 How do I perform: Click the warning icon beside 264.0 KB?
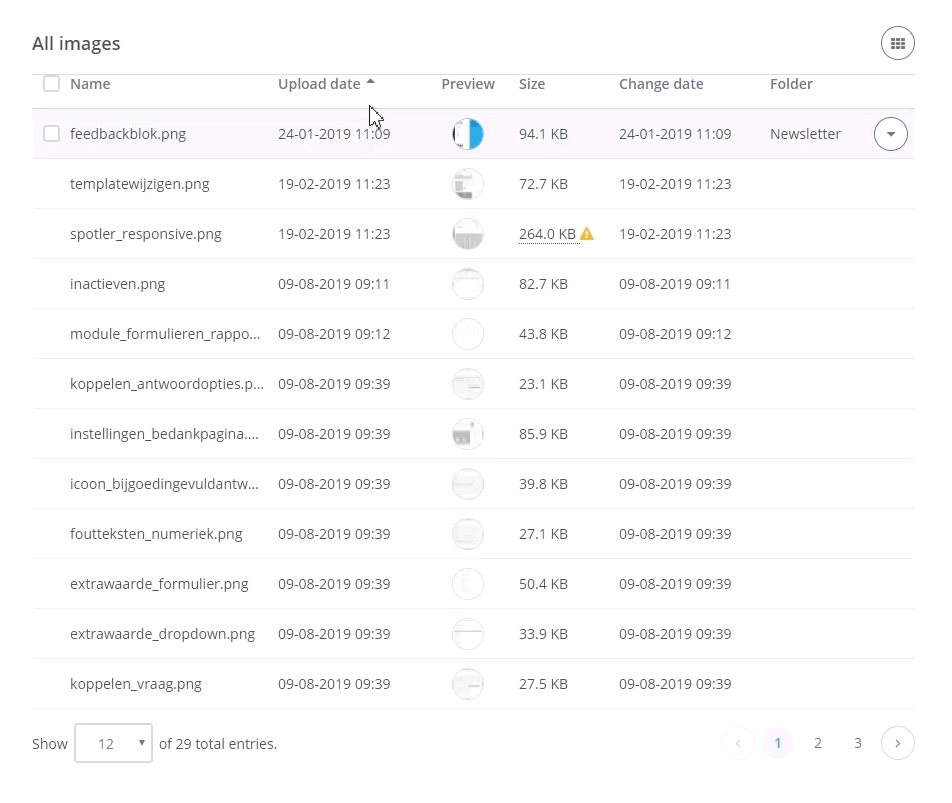tap(587, 233)
